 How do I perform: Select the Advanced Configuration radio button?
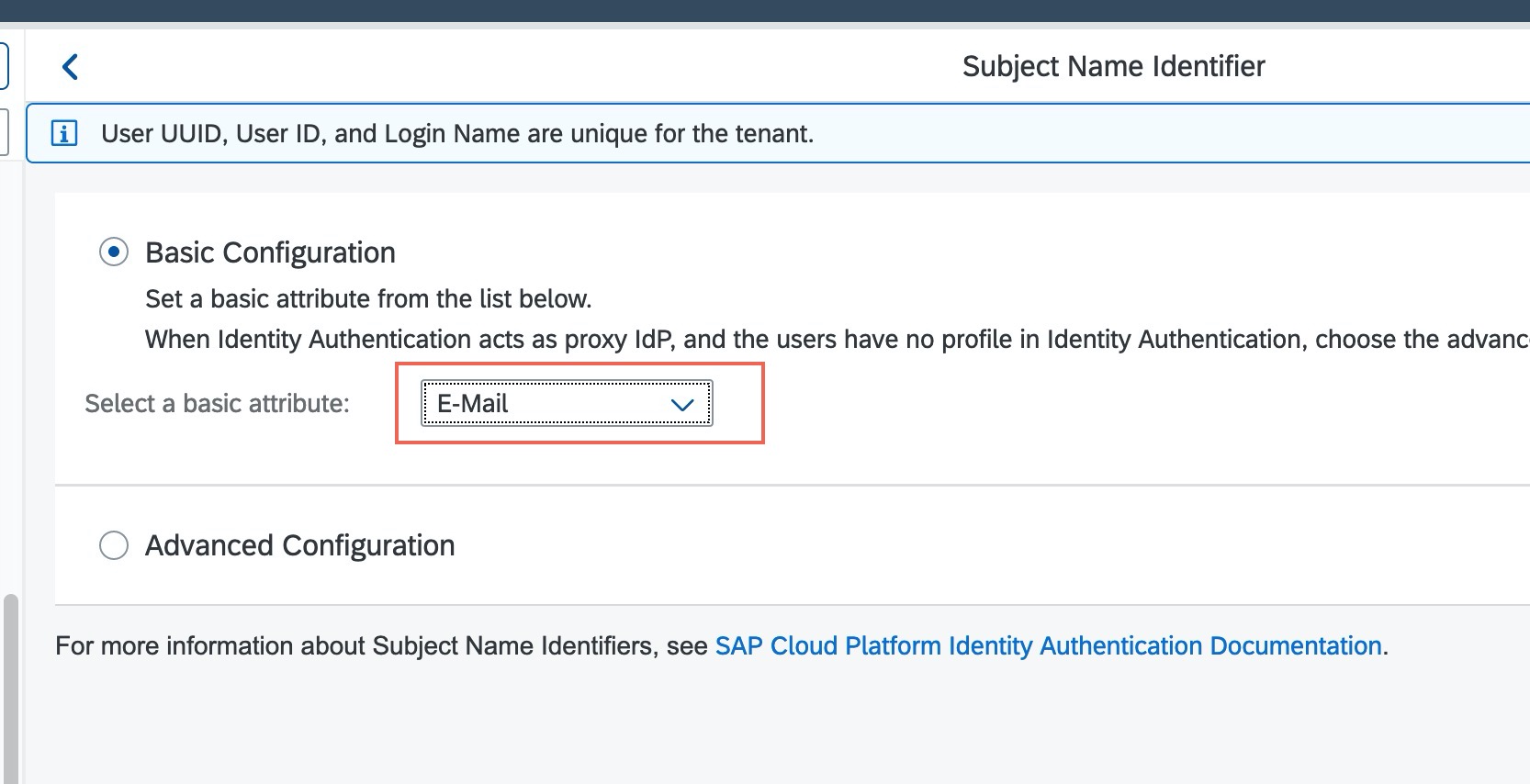coord(114,544)
